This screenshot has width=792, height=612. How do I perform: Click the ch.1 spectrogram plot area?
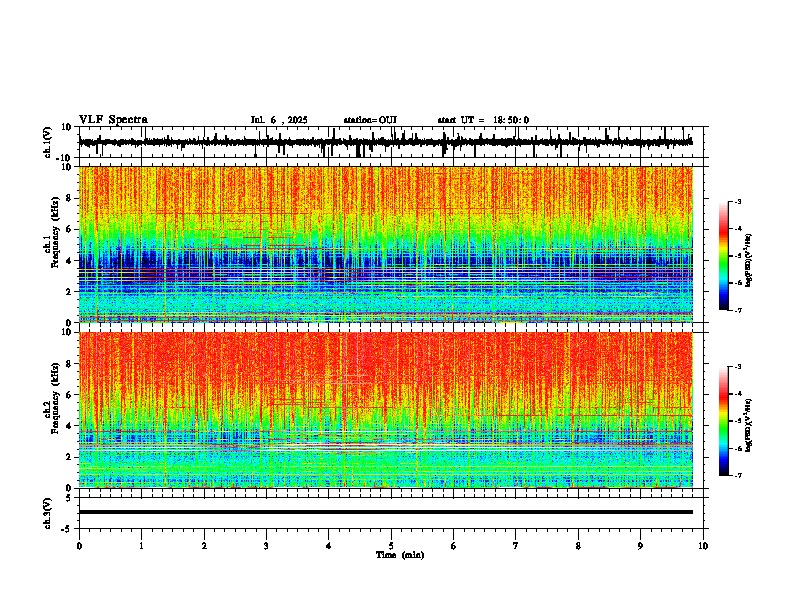pyautogui.click(x=386, y=244)
